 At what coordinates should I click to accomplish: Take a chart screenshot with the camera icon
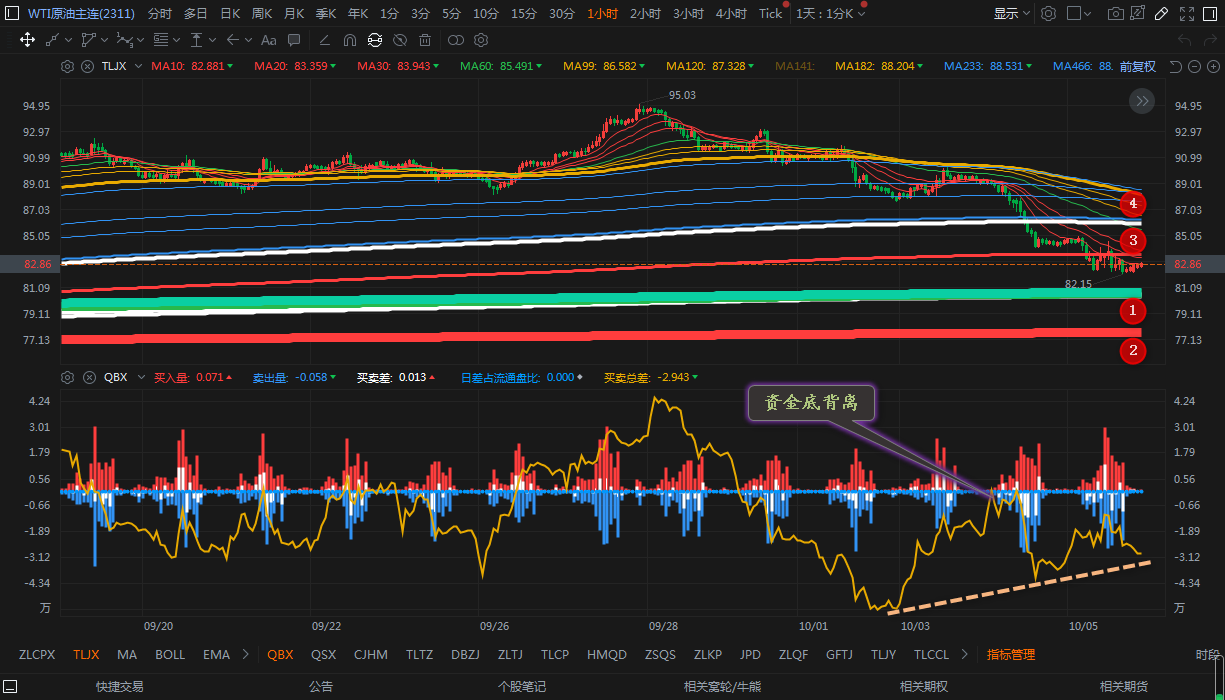(1115, 14)
